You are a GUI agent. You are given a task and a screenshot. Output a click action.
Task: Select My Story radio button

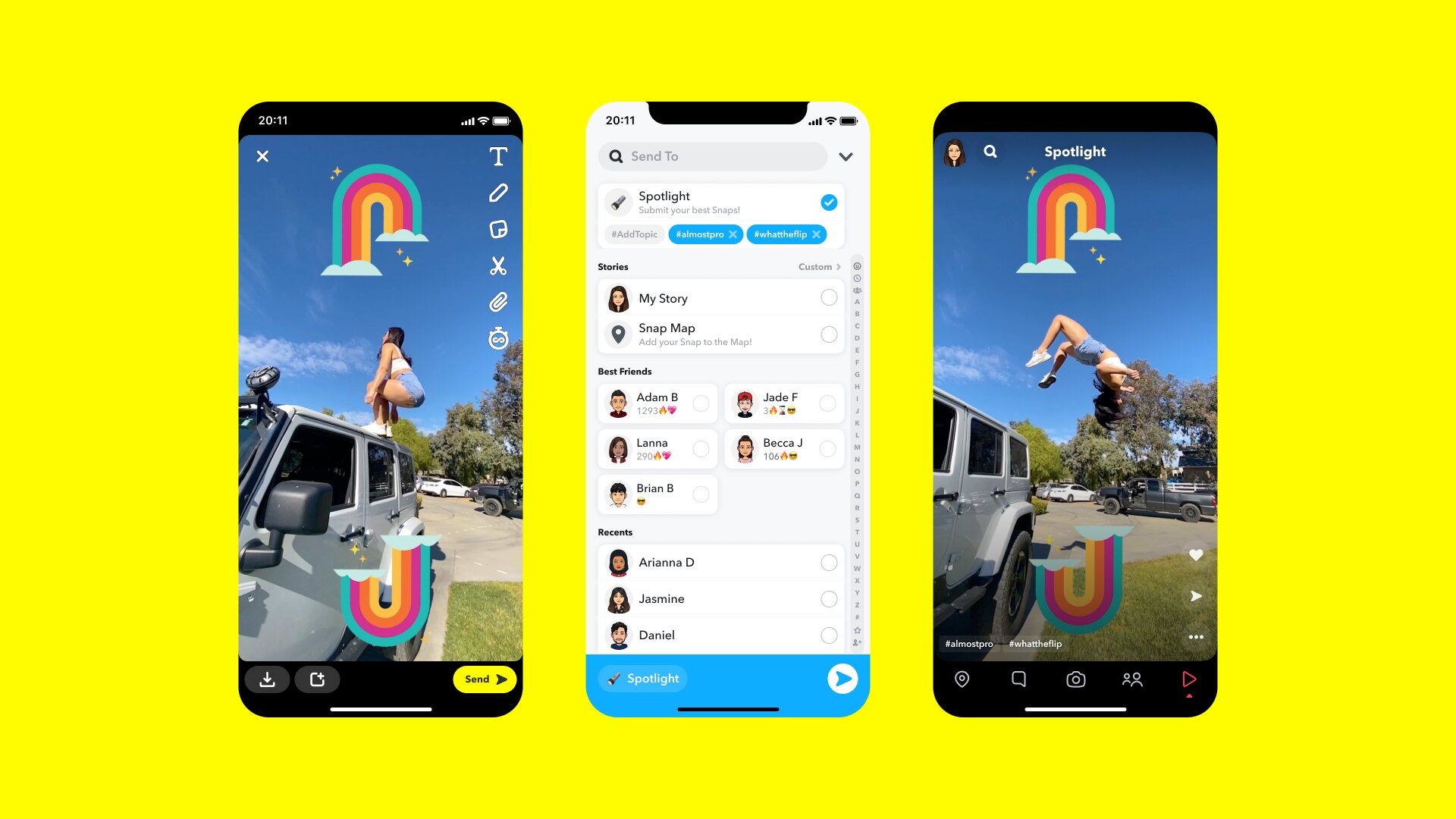point(827,297)
